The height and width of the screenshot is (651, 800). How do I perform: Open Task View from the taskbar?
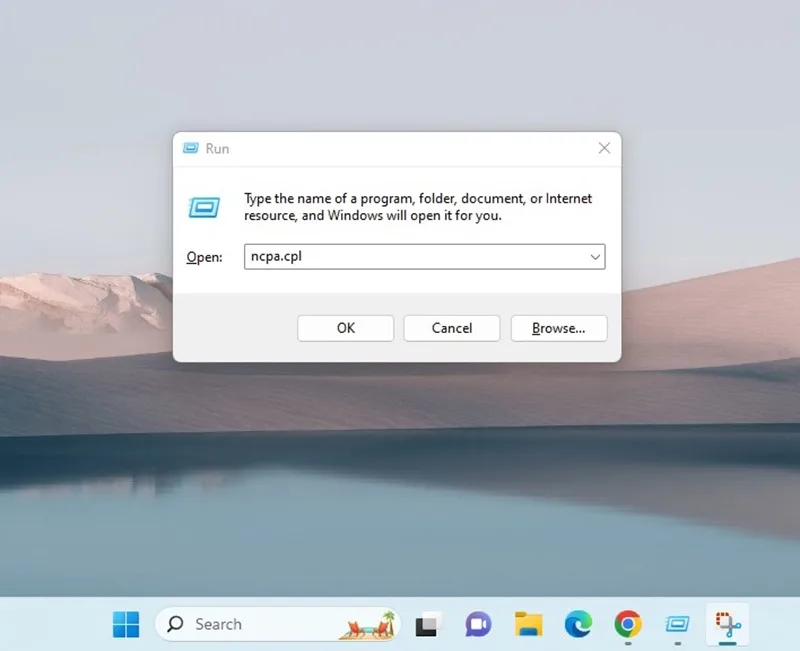coord(428,624)
